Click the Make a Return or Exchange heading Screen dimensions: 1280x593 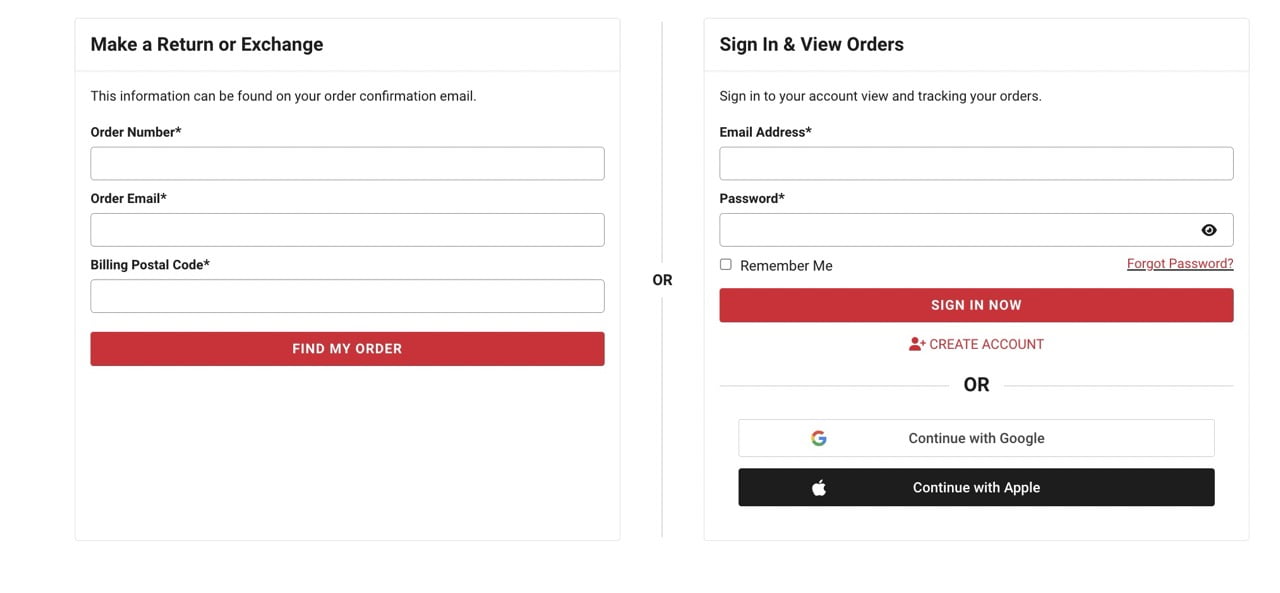click(207, 44)
